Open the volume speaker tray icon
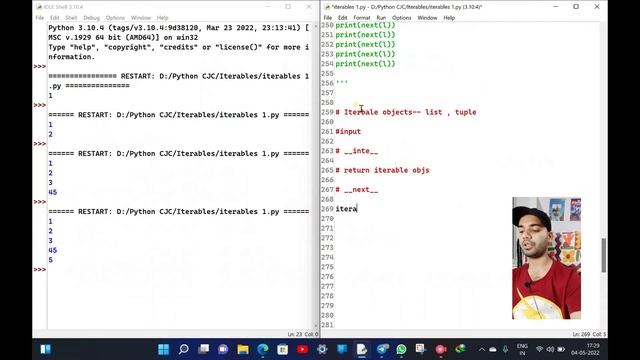Screen dimensions: 640x360 tap(550, 349)
